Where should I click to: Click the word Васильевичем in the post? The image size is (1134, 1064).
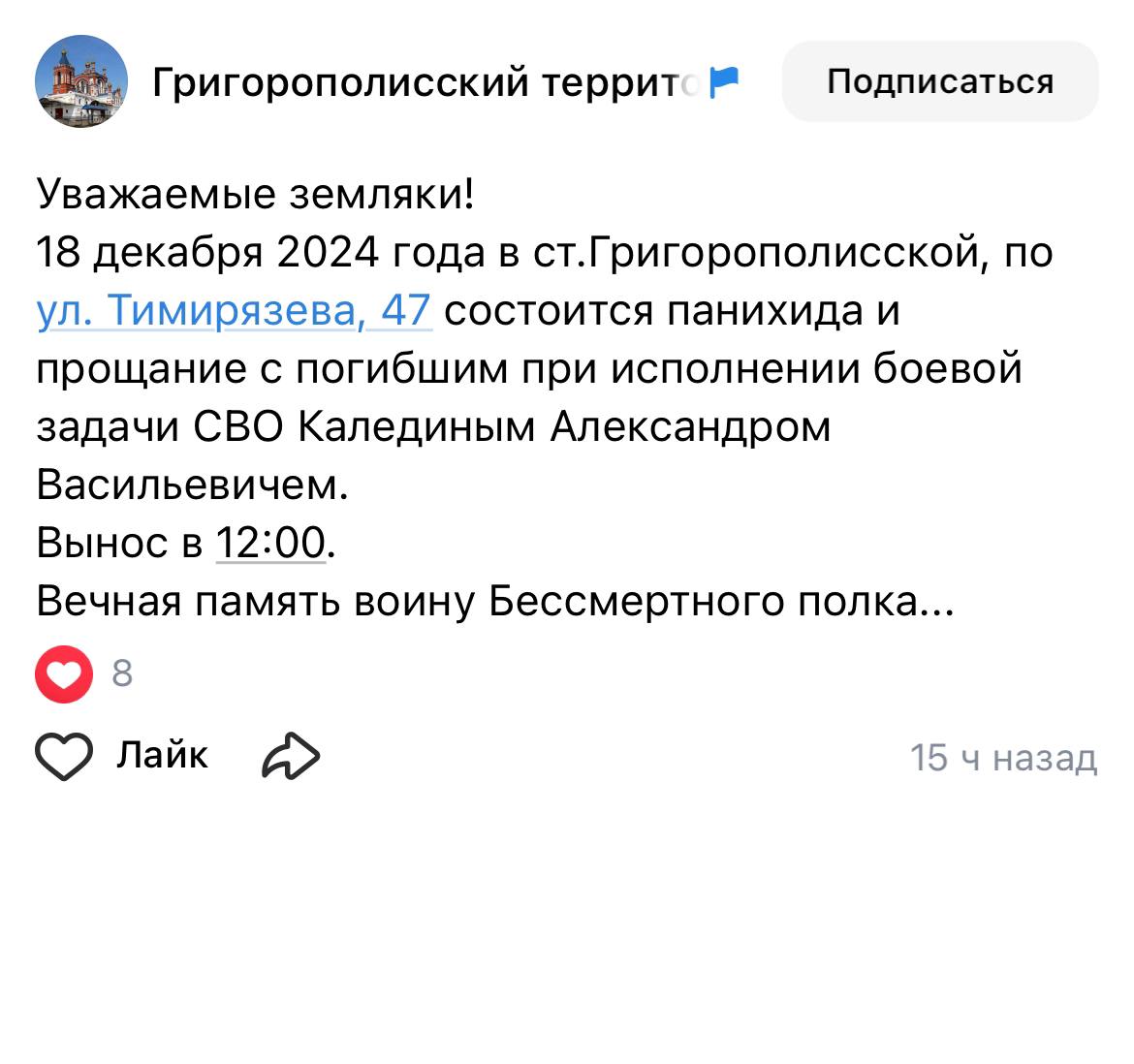(x=192, y=485)
